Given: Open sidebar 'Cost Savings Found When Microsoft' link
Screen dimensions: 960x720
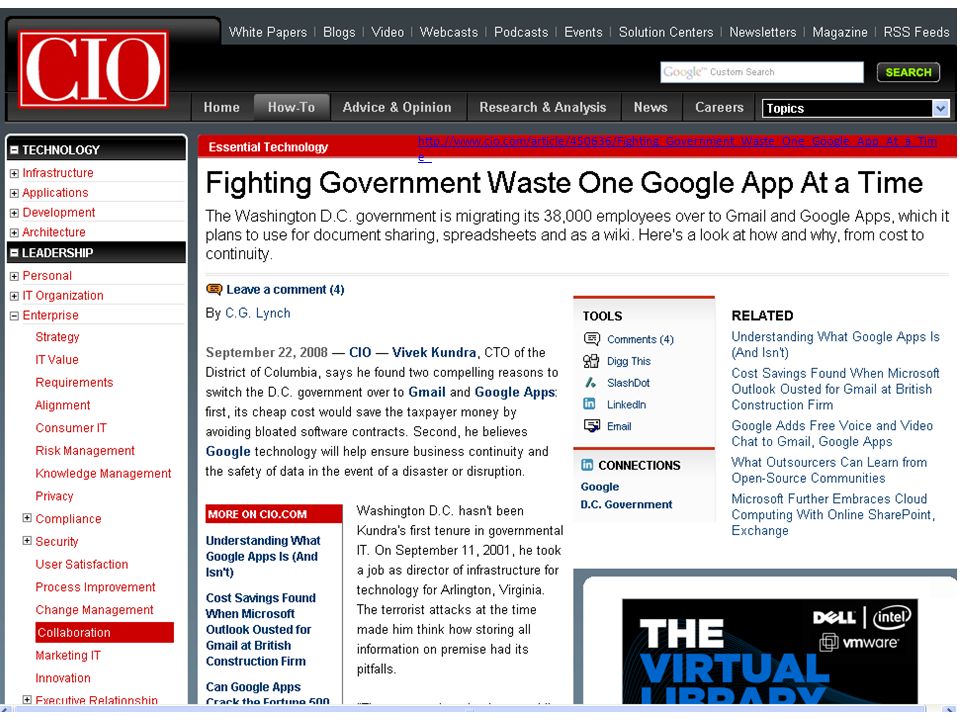Looking at the screenshot, I should tap(260, 629).
